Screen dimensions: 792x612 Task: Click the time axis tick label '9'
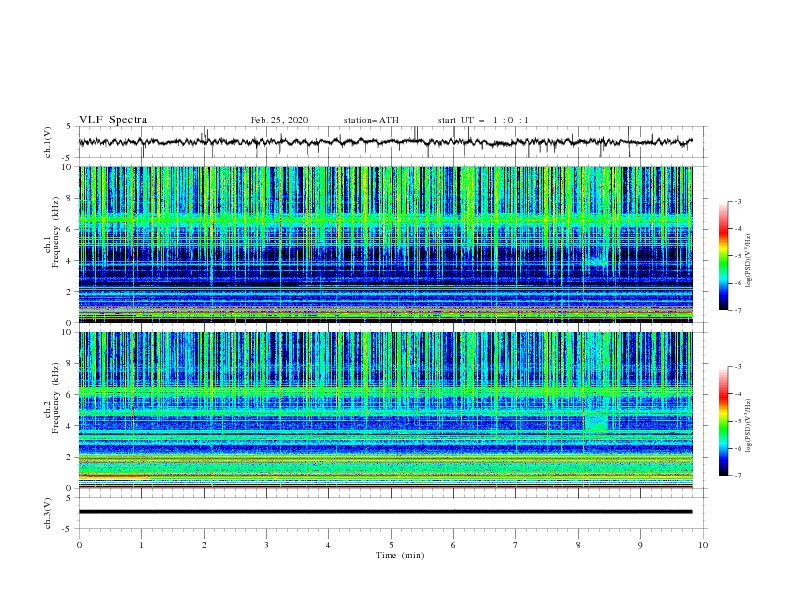(640, 545)
